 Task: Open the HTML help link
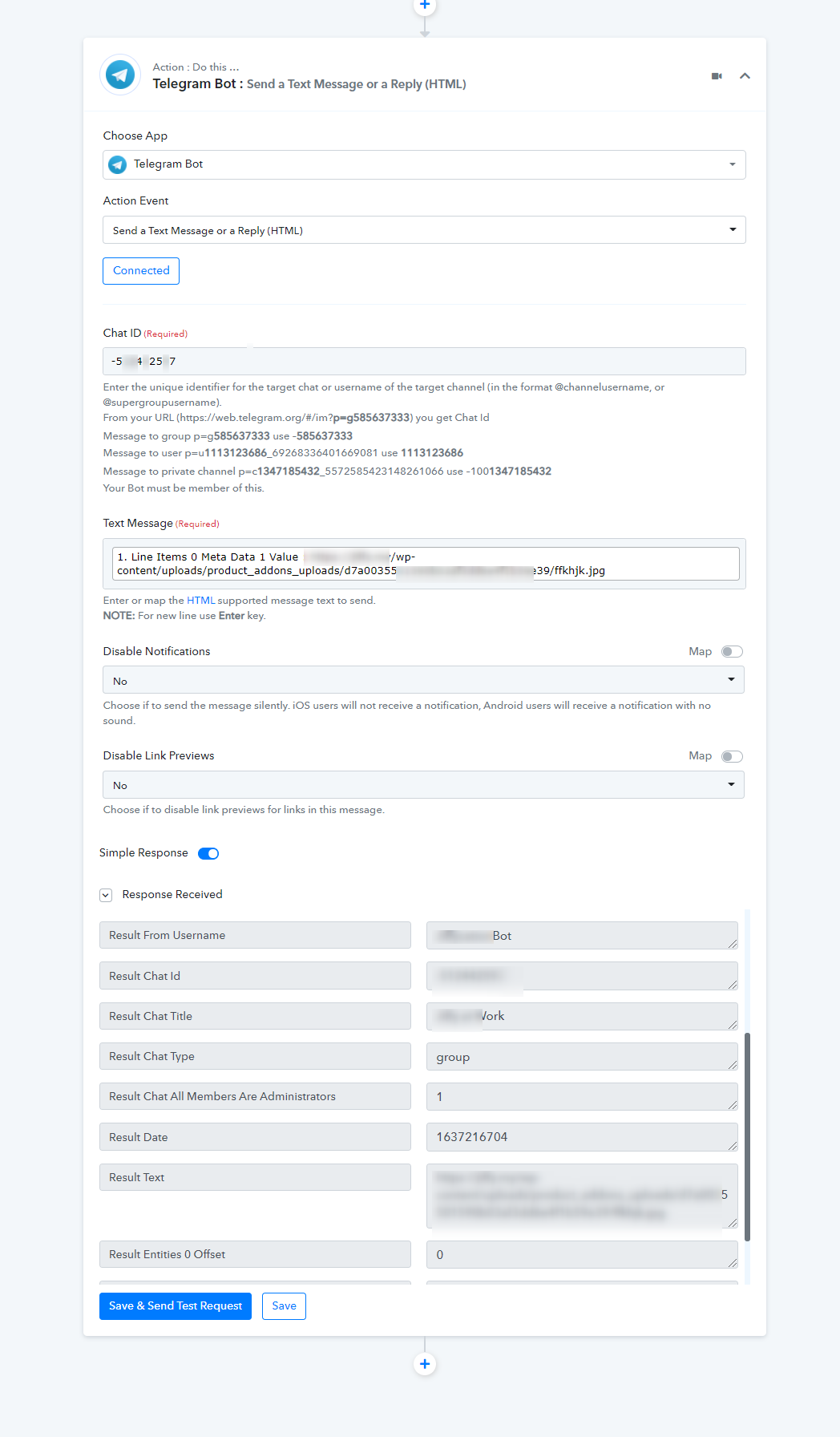pyautogui.click(x=201, y=601)
